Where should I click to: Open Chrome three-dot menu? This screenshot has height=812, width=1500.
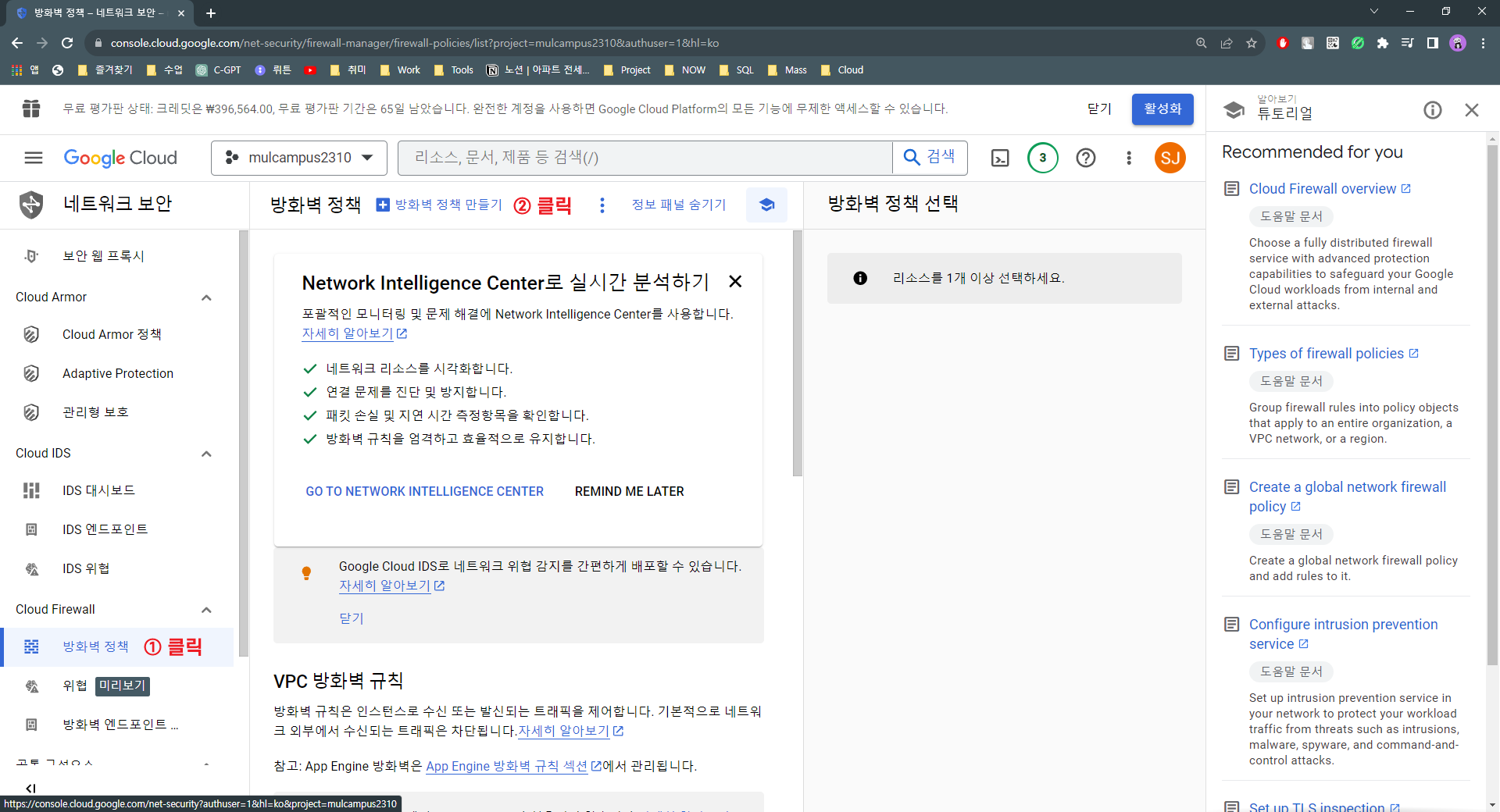(1483, 43)
